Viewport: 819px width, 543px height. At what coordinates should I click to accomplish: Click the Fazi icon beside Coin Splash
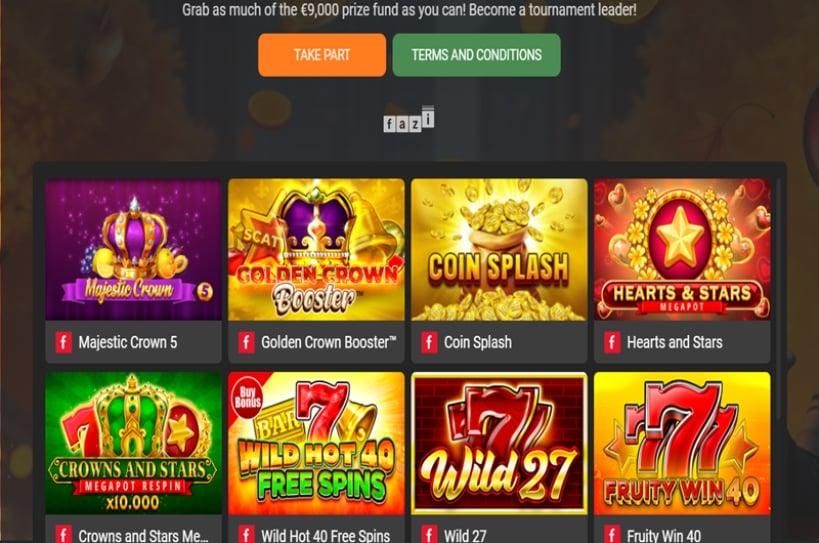[429, 343]
